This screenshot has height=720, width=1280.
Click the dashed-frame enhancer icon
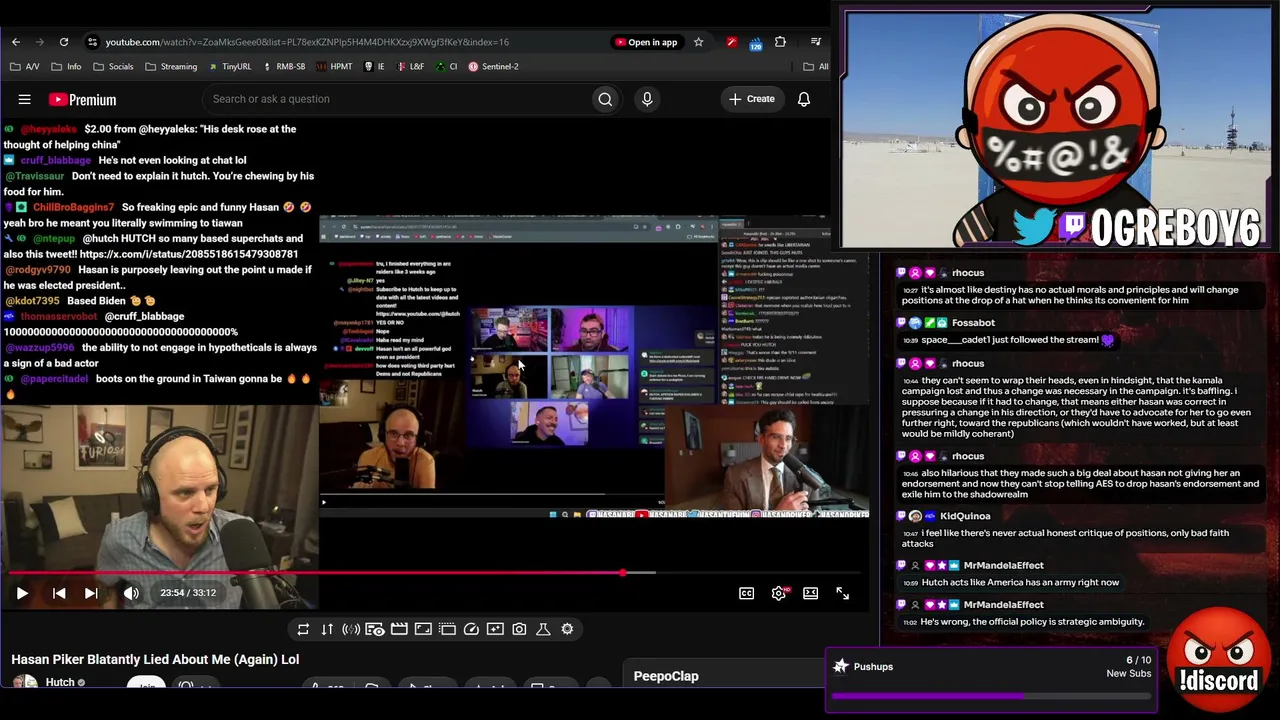[447, 629]
